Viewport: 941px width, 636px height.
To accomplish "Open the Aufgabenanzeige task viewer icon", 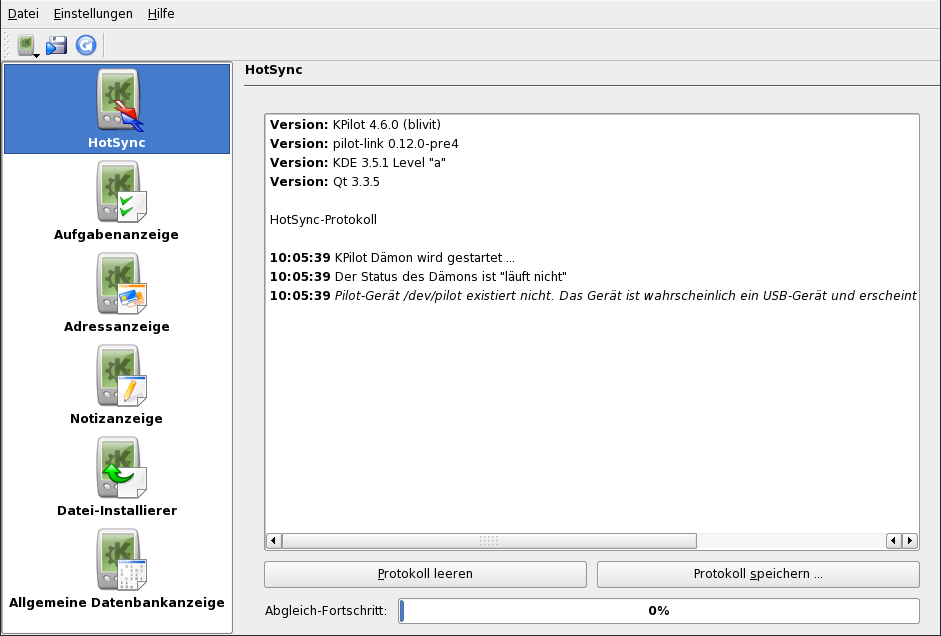I will pyautogui.click(x=117, y=201).
